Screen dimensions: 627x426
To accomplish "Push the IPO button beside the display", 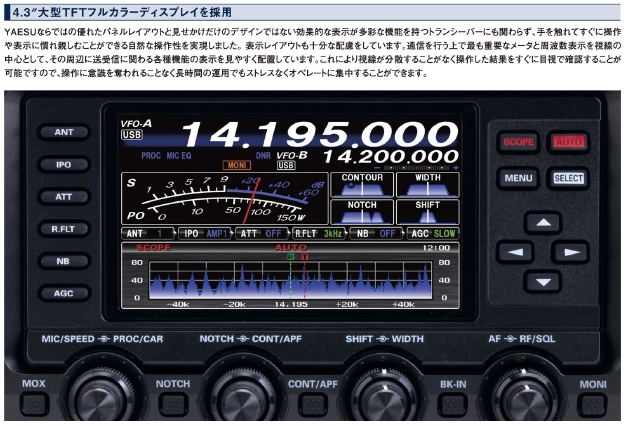I will (64, 164).
